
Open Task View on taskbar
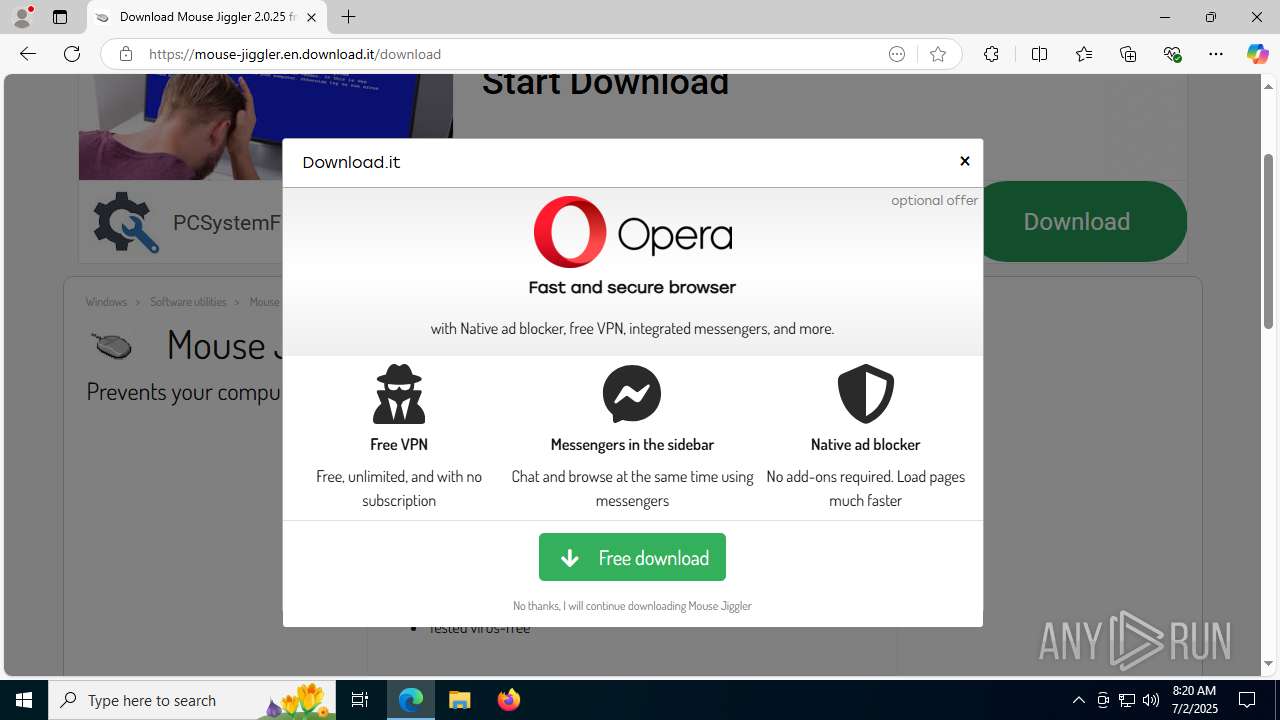pos(360,700)
